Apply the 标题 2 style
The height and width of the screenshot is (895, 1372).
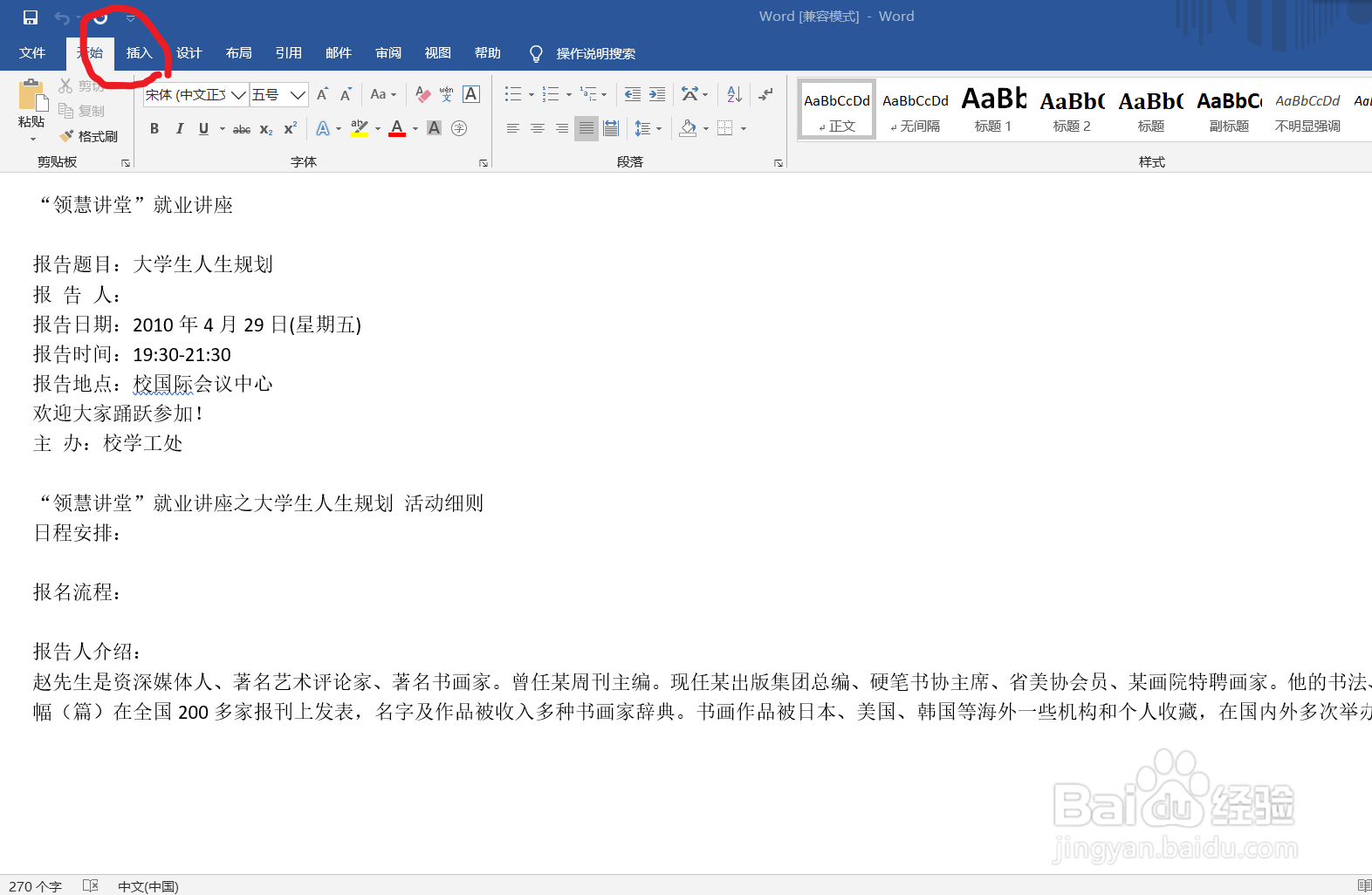(x=1072, y=110)
